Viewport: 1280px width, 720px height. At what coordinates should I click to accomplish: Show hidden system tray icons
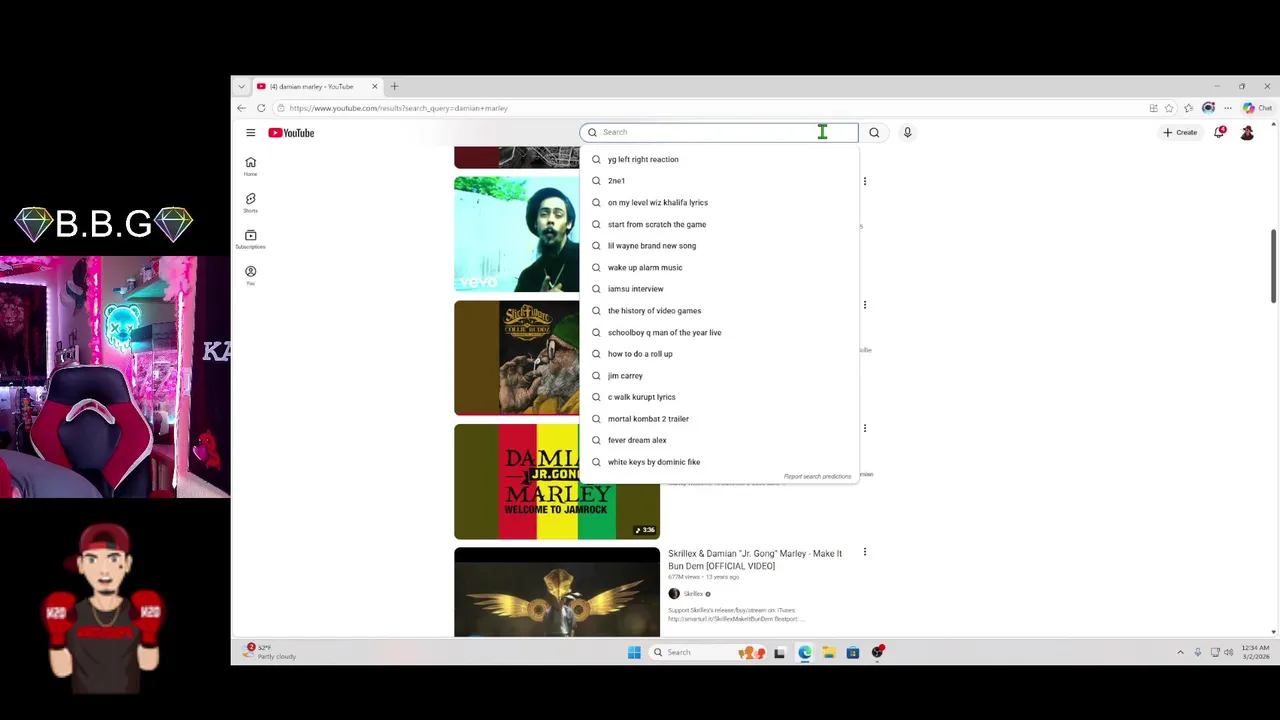click(x=1180, y=653)
